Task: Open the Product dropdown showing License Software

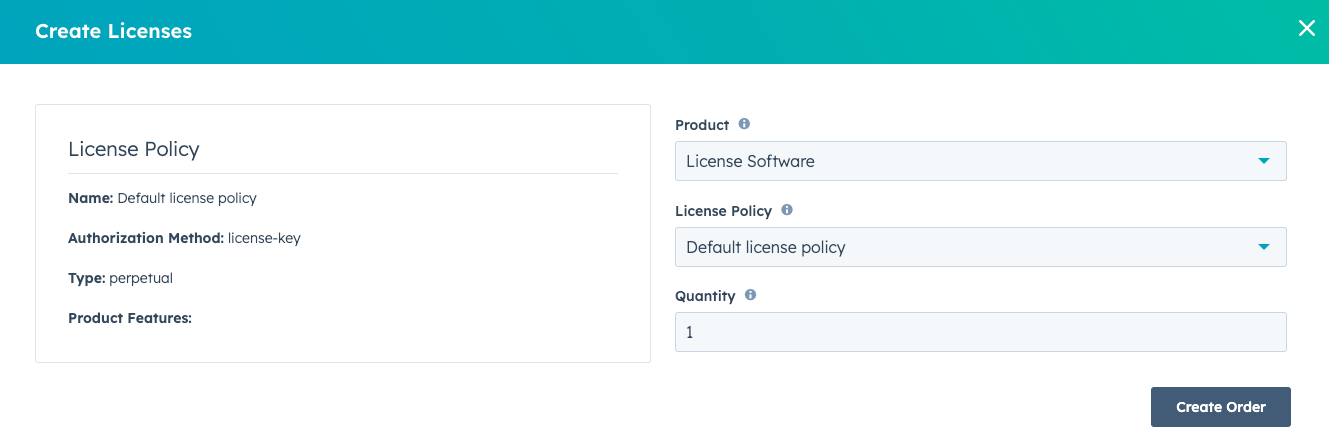Action: [x=960, y=161]
